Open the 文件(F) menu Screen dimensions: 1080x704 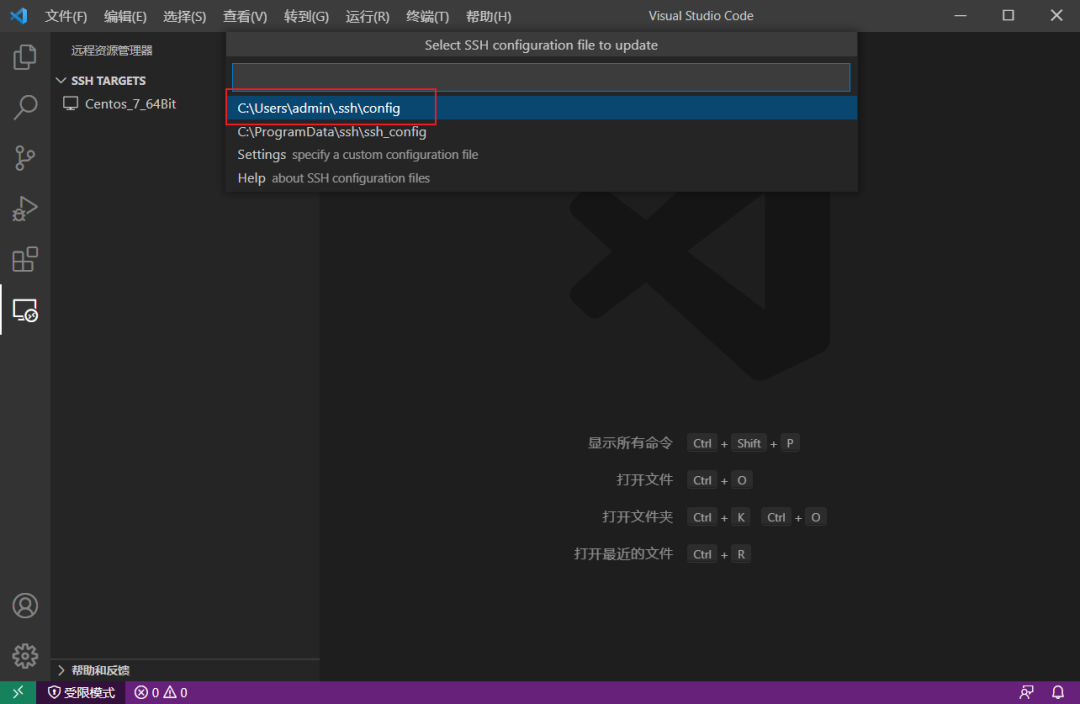[x=66, y=16]
